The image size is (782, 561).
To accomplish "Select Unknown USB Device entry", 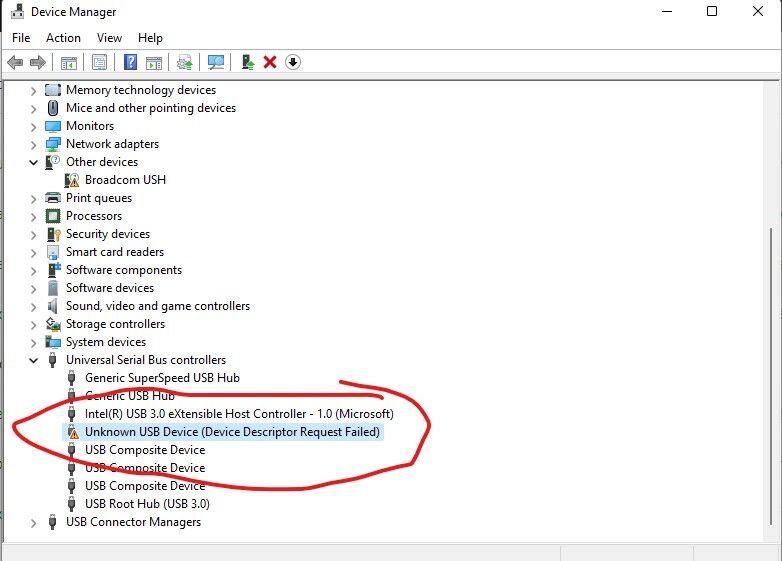I will [x=232, y=432].
